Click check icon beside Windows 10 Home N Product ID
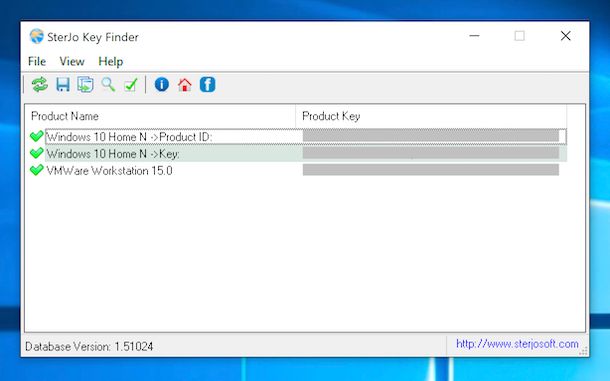This screenshot has width=610, height=381. point(37,137)
